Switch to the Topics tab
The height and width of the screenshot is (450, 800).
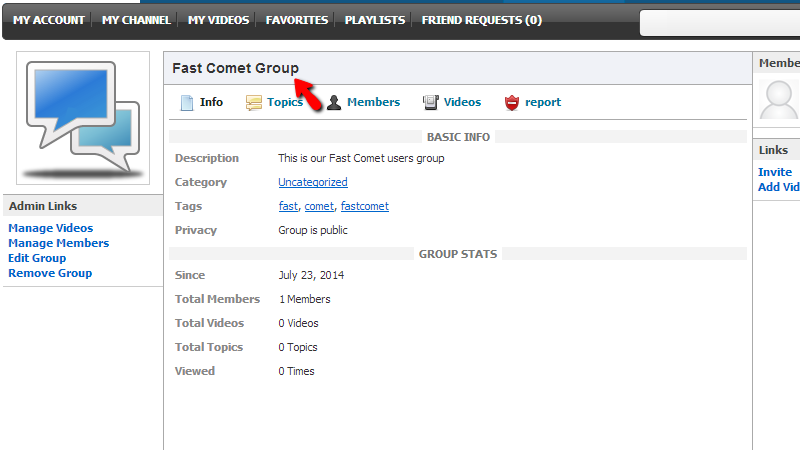click(285, 102)
